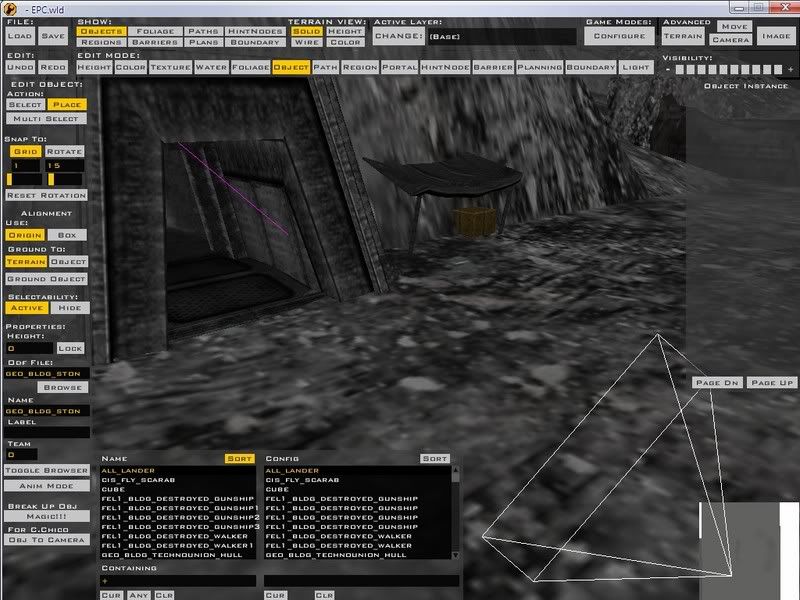Click the Config list scrollbar down arrow
Screen dimensions: 800x600
tap(456, 555)
